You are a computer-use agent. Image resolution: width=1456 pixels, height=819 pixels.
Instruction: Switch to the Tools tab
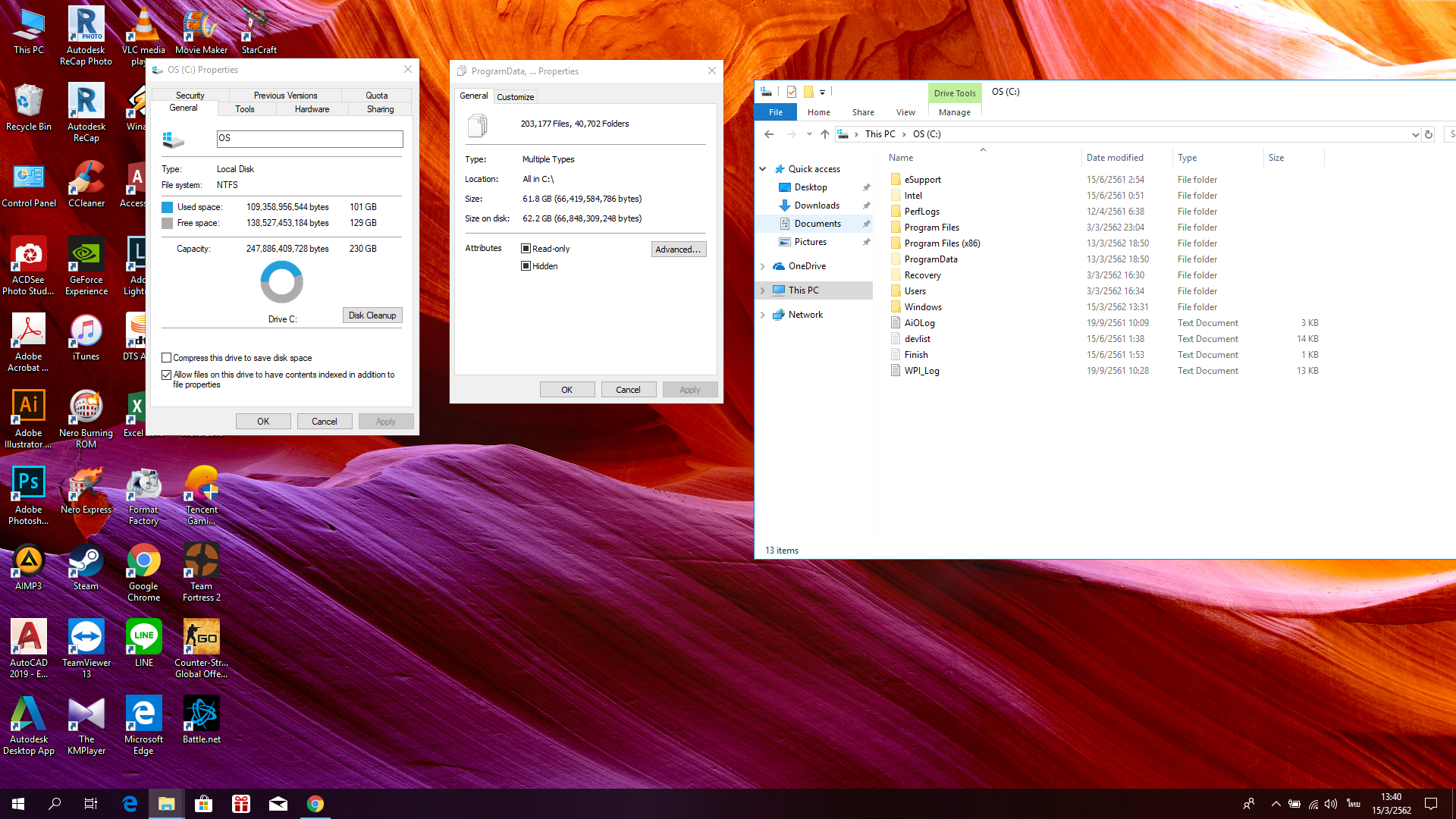(245, 109)
